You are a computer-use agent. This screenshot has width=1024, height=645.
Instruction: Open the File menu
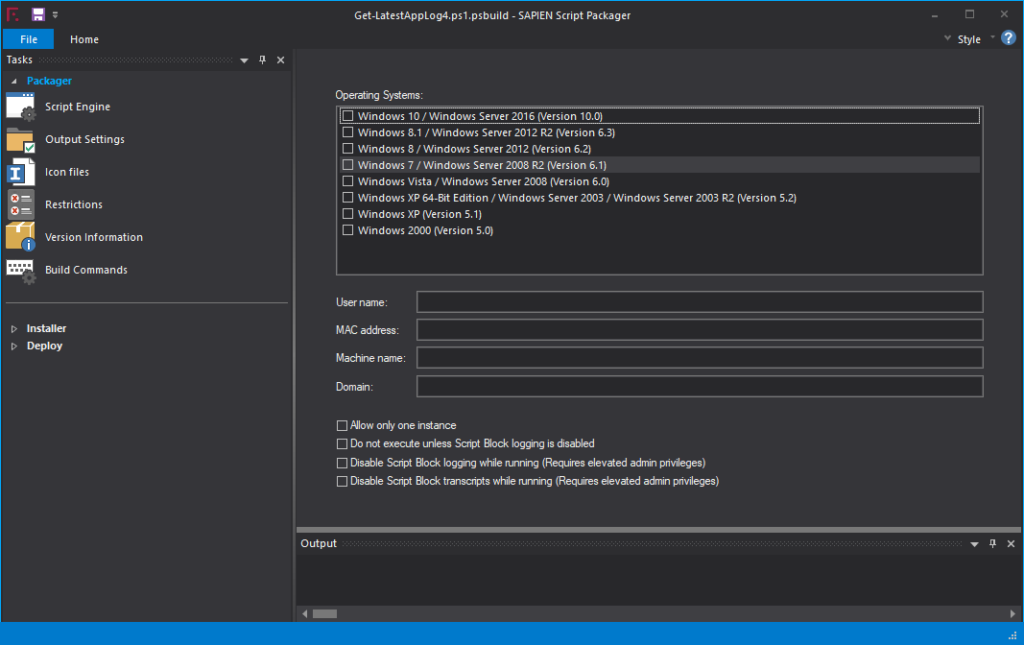(x=28, y=39)
